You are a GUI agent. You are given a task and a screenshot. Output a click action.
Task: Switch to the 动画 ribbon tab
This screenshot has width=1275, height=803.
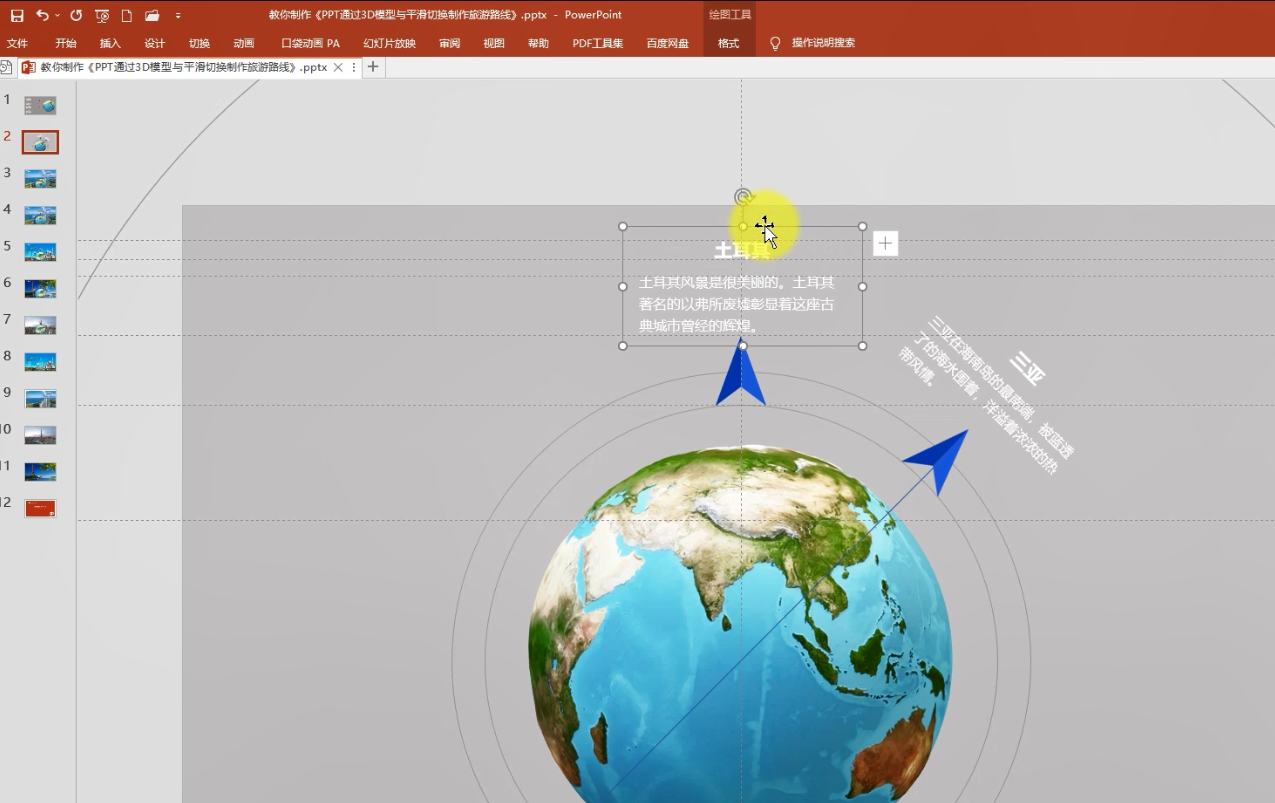pyautogui.click(x=243, y=43)
